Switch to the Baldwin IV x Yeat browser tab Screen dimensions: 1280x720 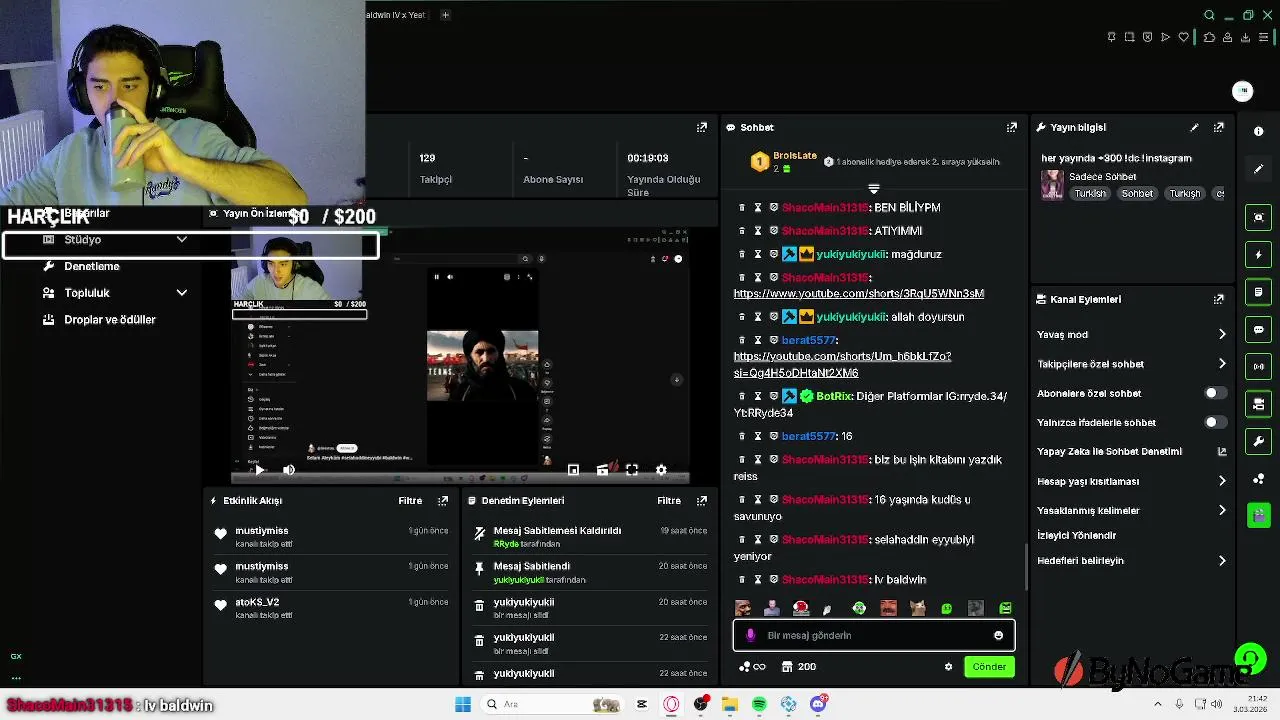[396, 15]
